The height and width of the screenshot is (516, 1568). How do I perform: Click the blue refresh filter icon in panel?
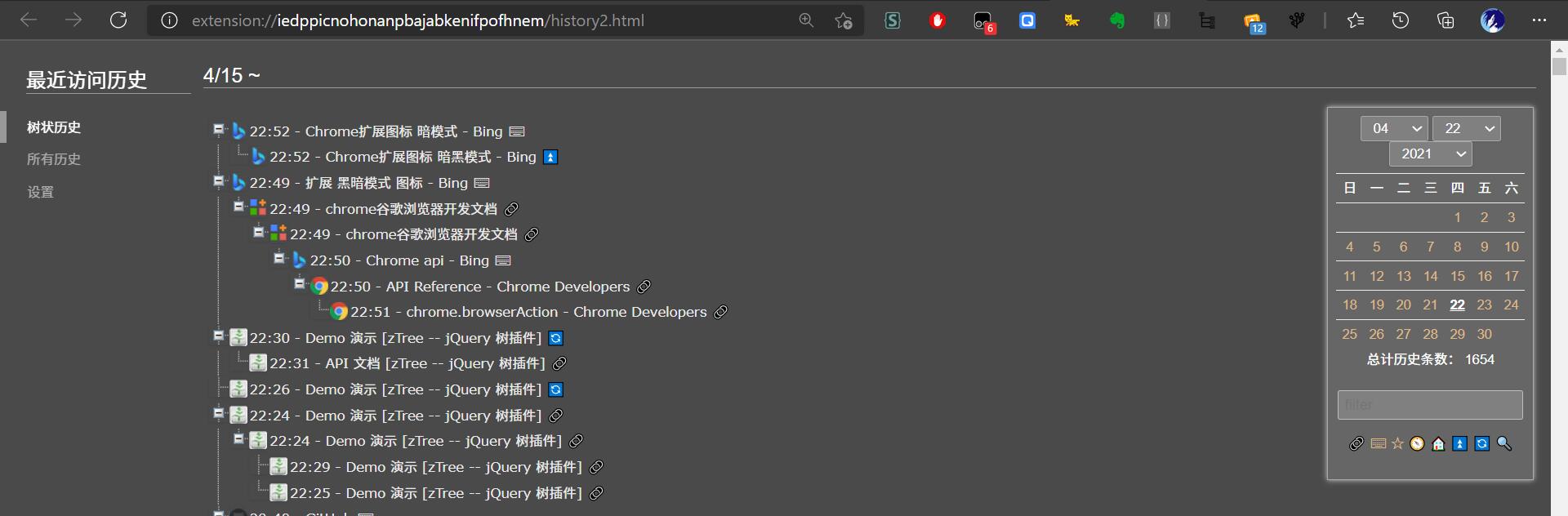click(x=1481, y=443)
